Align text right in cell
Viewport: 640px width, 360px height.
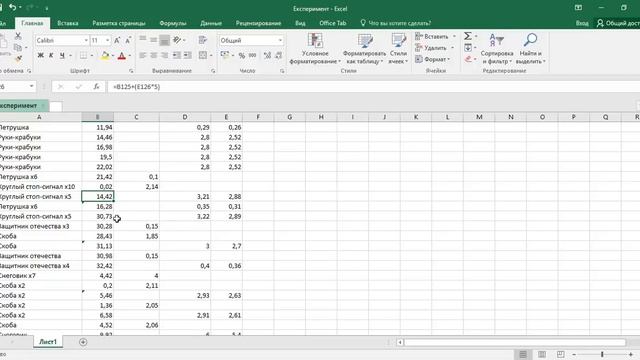[164, 56]
